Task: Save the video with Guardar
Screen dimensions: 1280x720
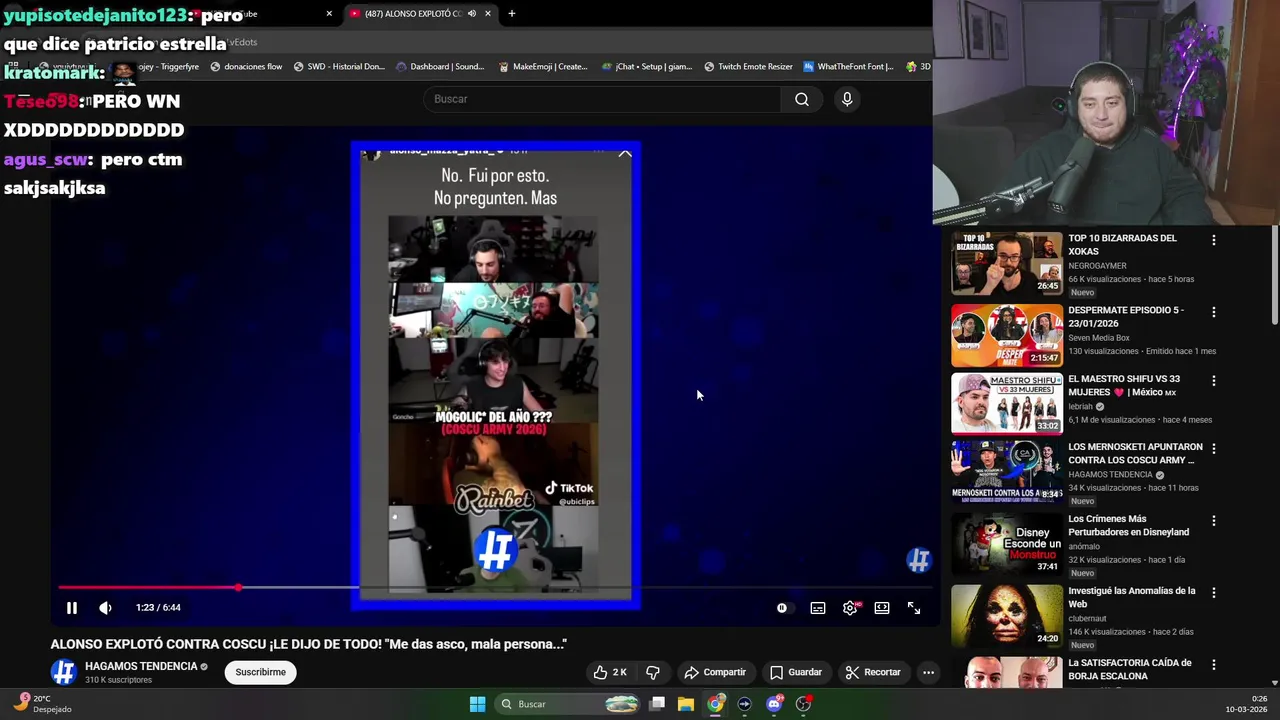Action: (x=796, y=672)
